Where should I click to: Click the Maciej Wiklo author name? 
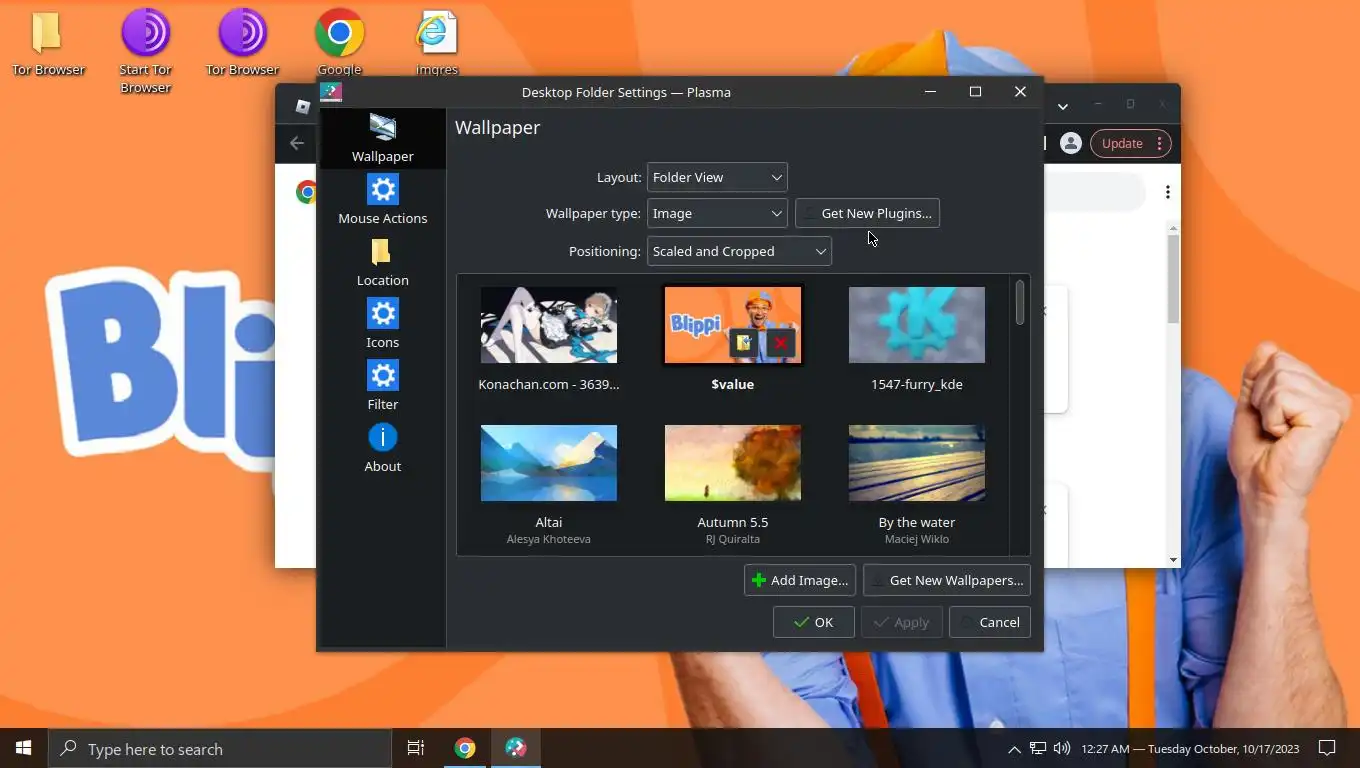[917, 539]
